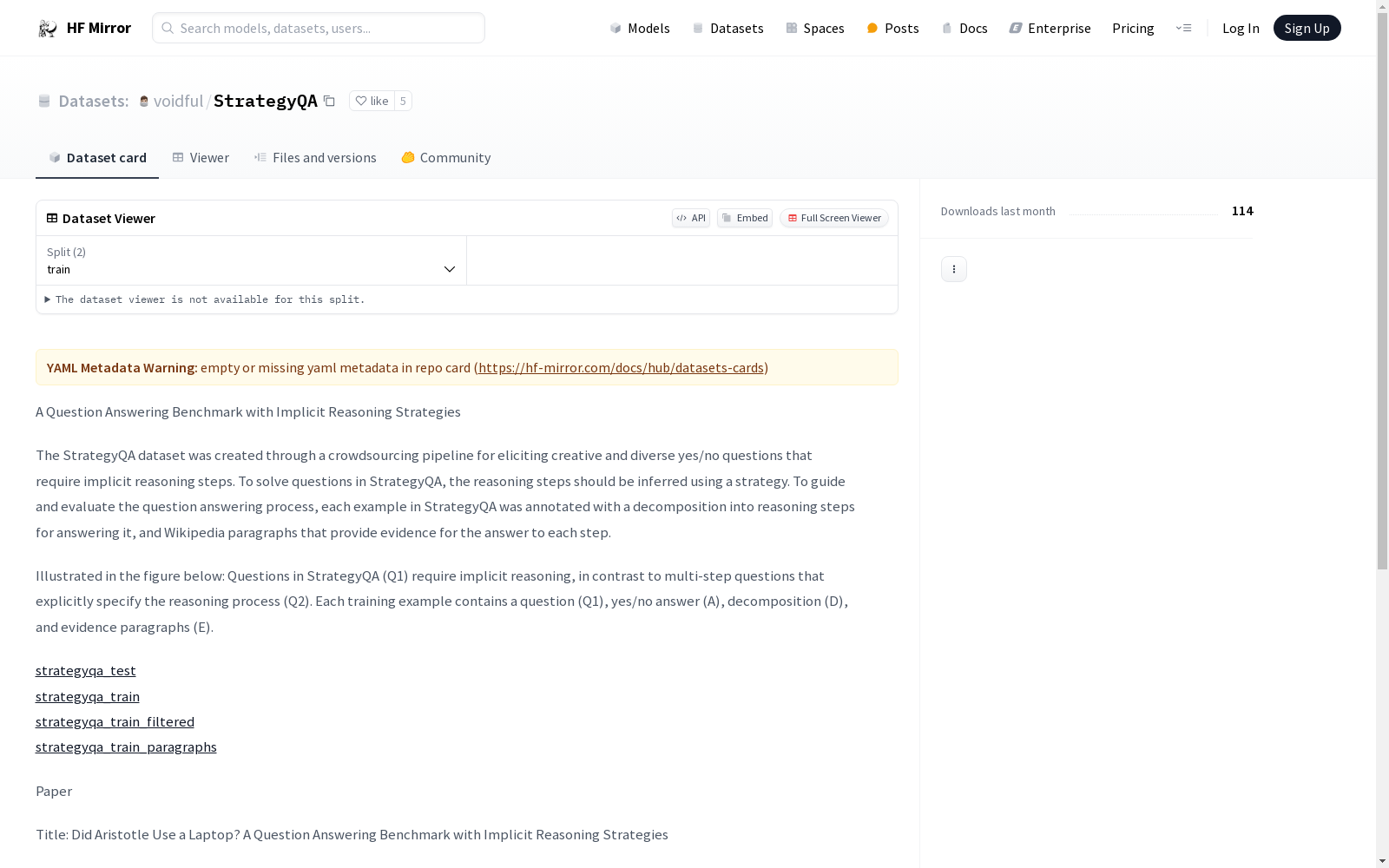Expand the dataset viewer not available message
1389x868 pixels.
(205, 299)
